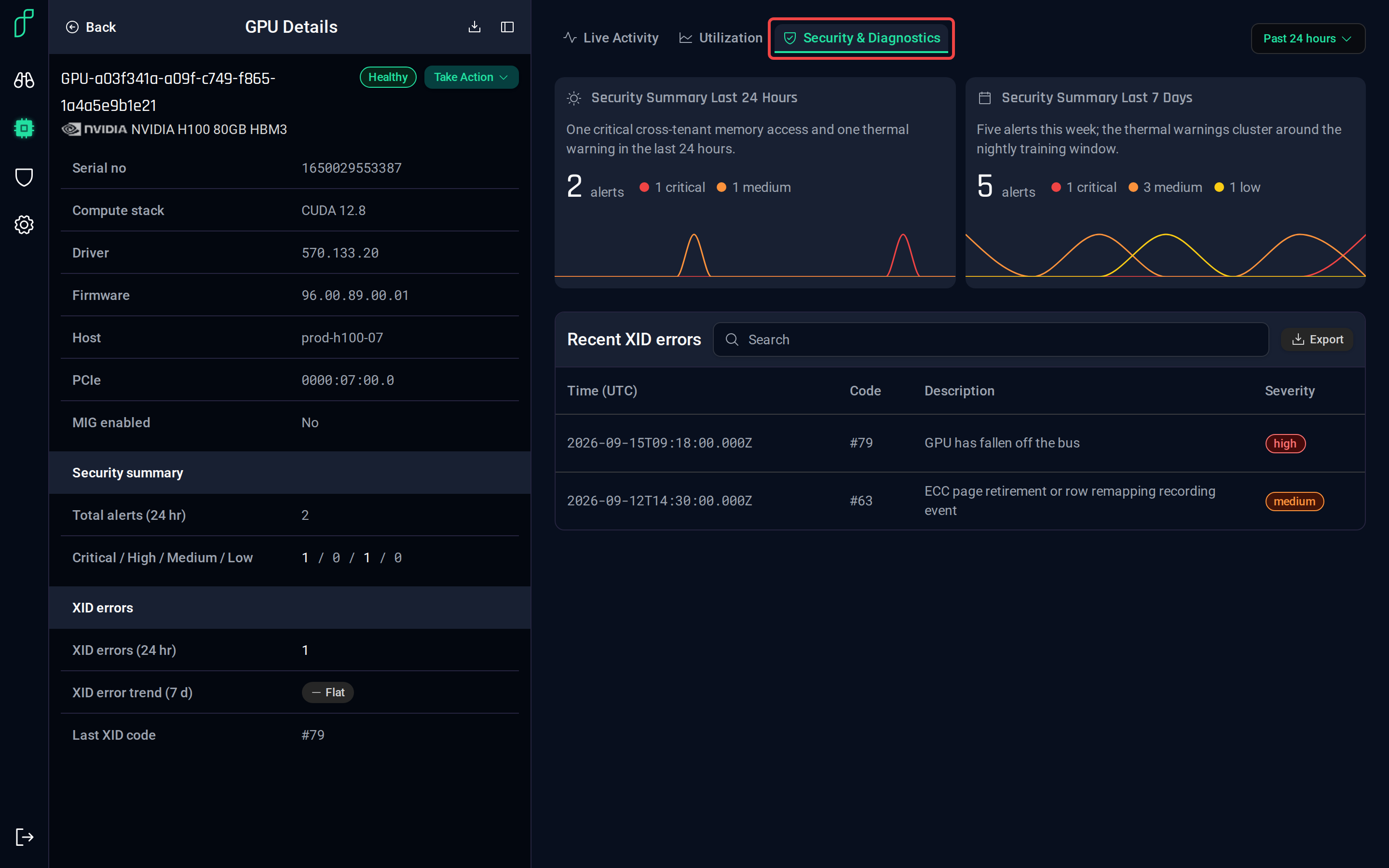Click the NVIDIA logo next to H100 name

coord(94,129)
